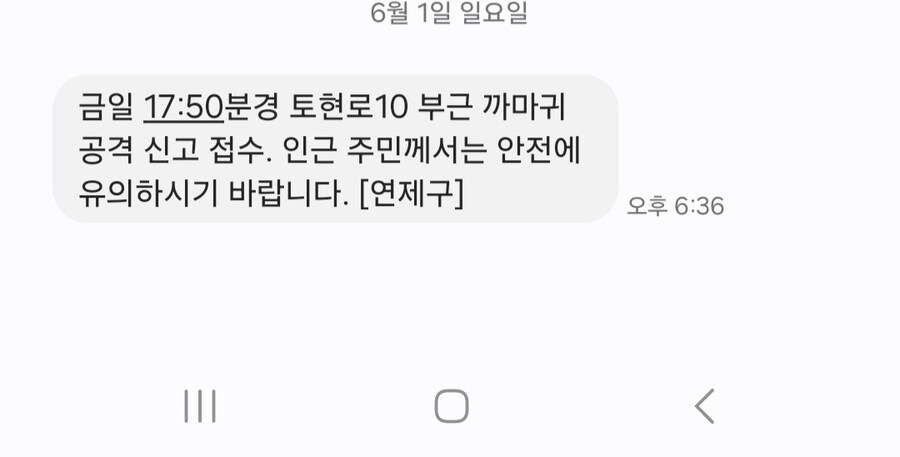Tap the word 부근 in first line
Image resolution: width=900 pixels, height=457 pixels.
pos(445,107)
